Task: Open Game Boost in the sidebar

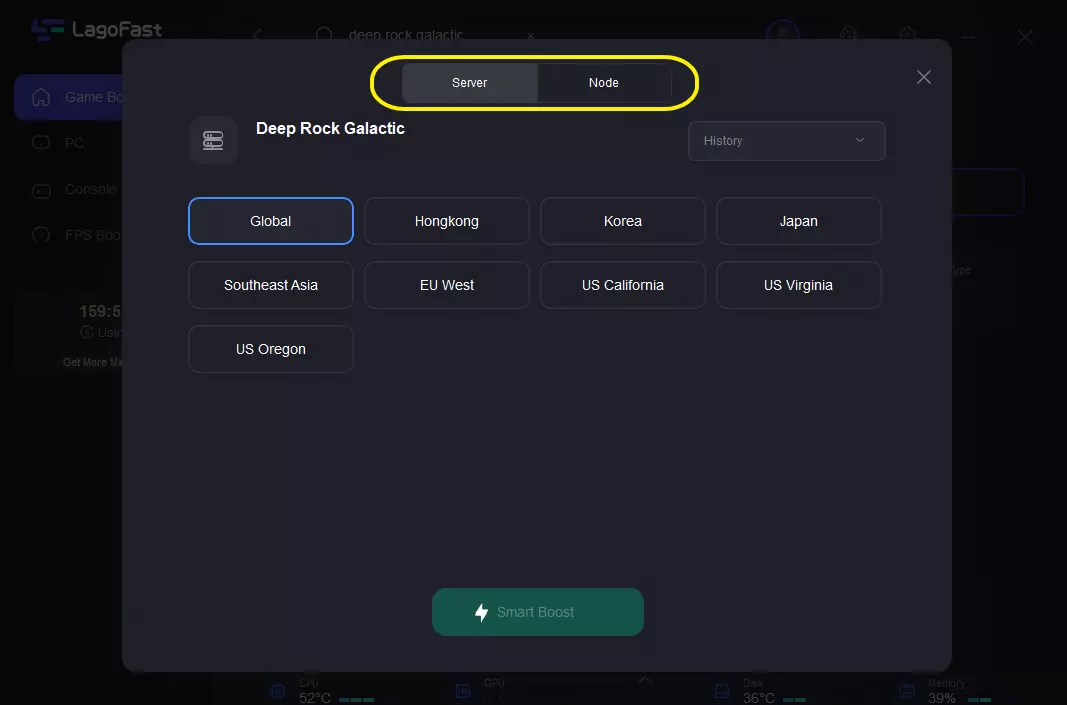Action: (x=69, y=97)
